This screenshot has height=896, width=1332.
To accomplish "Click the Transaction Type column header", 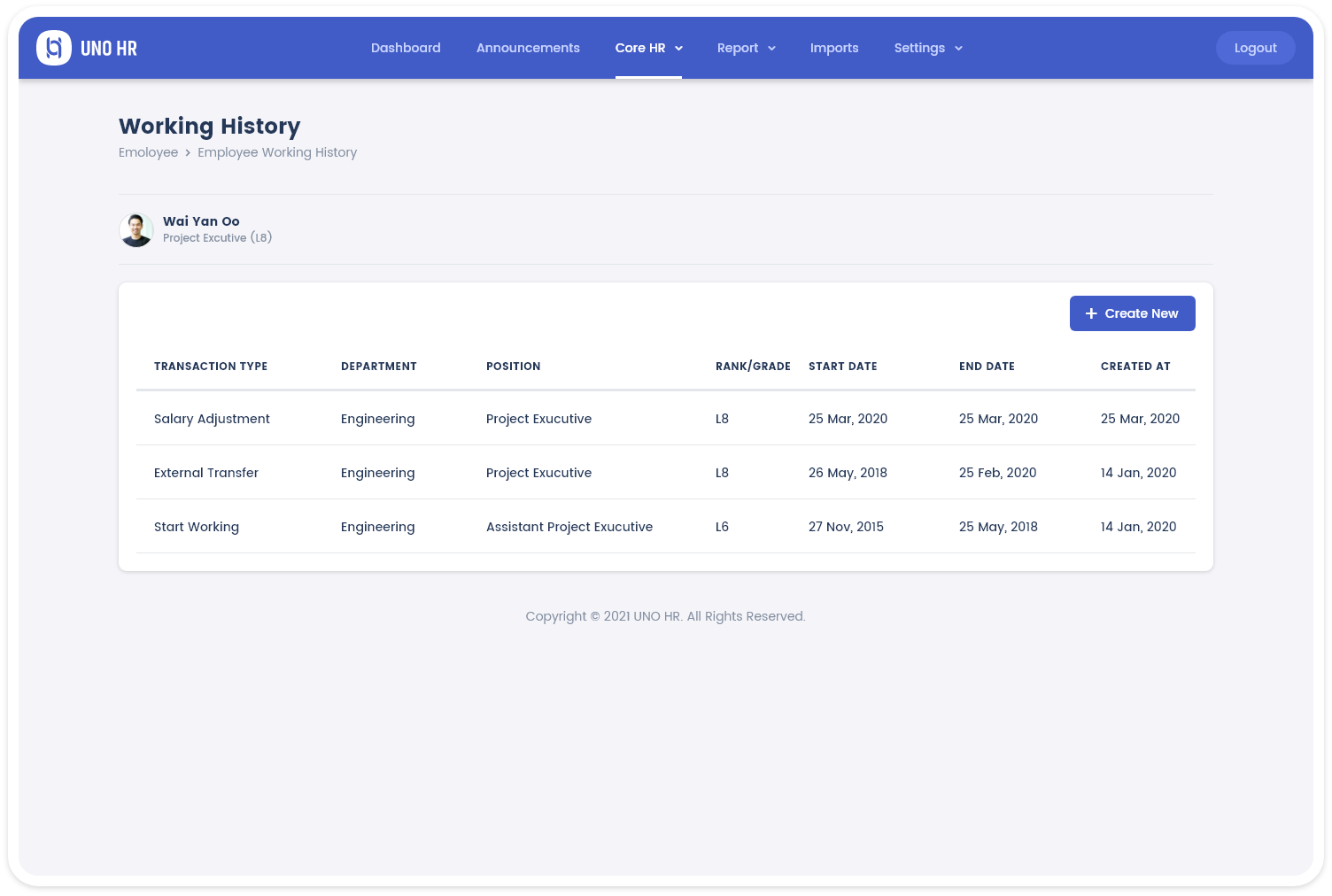I will (x=211, y=367).
